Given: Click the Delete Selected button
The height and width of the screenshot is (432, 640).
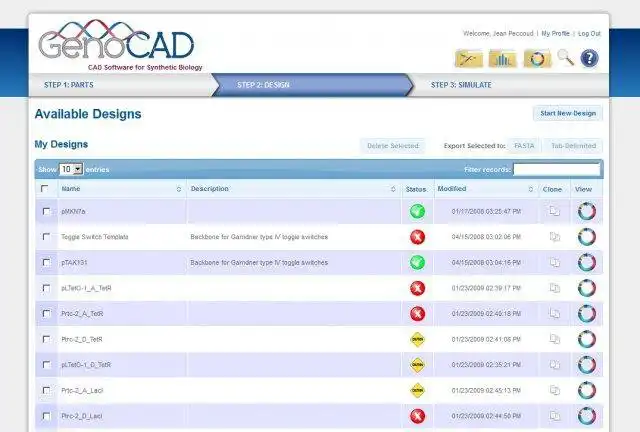Looking at the screenshot, I should coord(393,146).
